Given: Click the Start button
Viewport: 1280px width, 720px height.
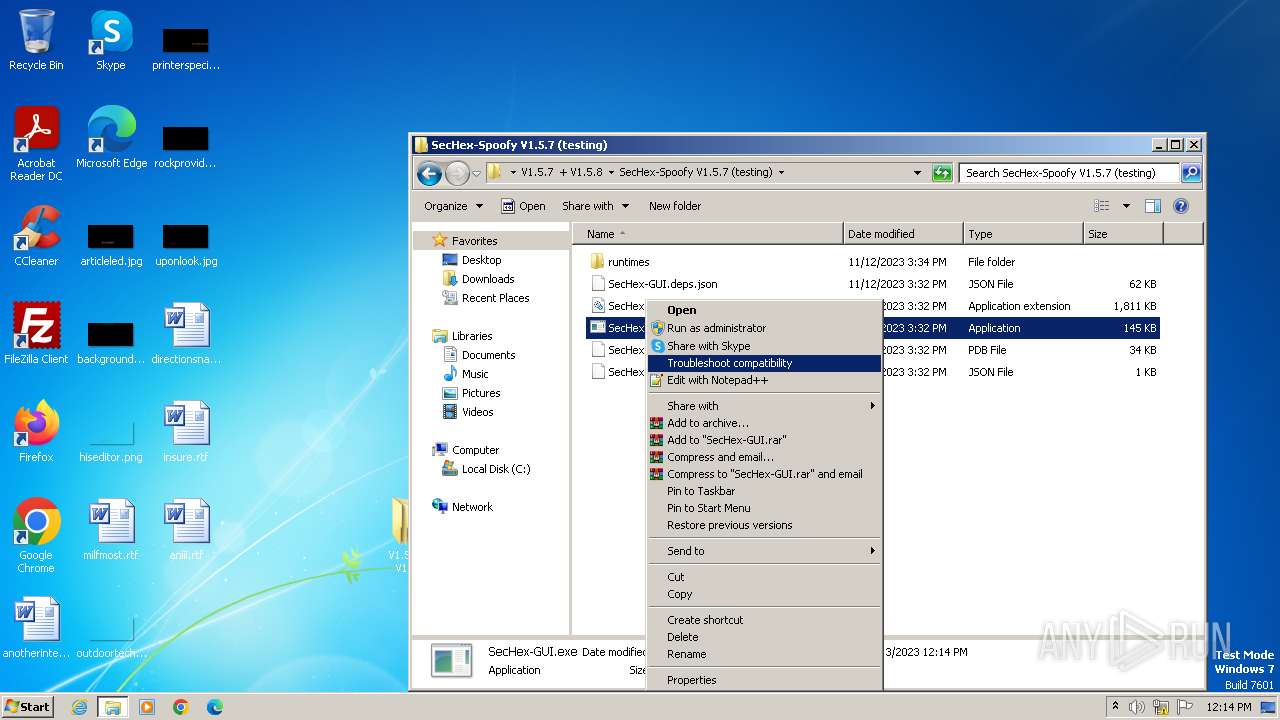Looking at the screenshot, I should (27, 706).
